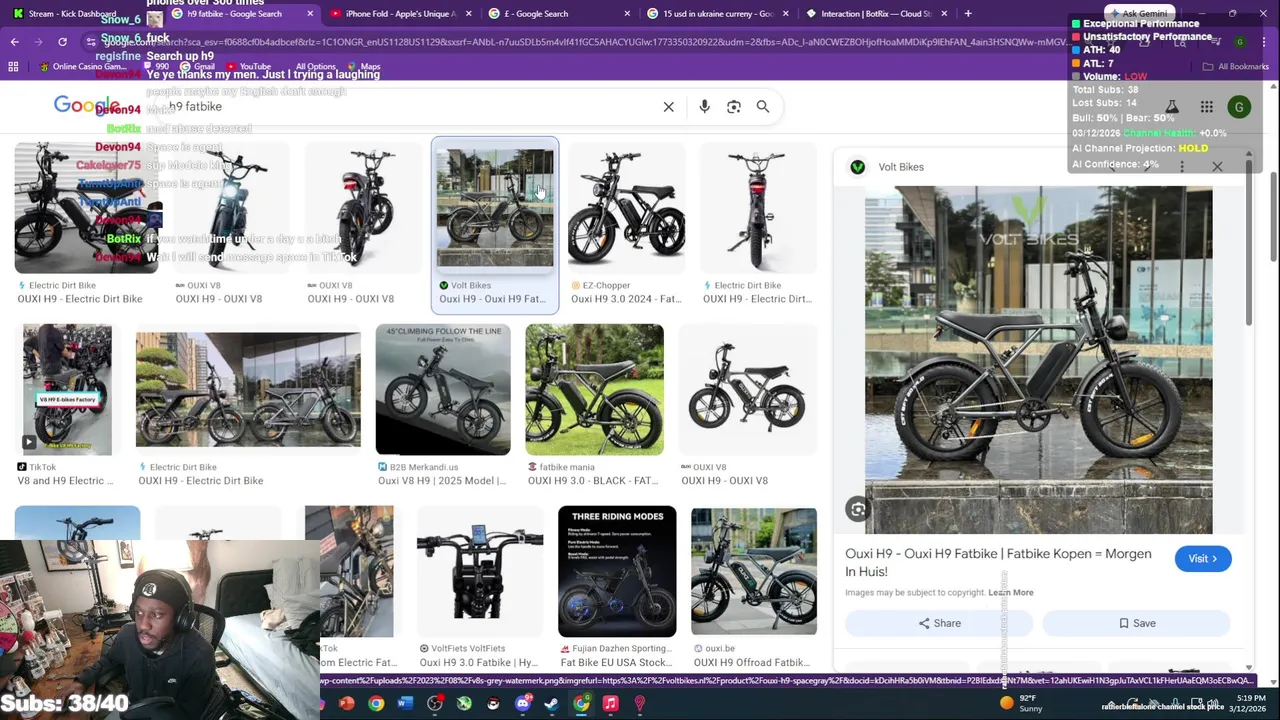This screenshot has height=720, width=1280.
Task: Open bookmarks bar apps grid icon
Action: pyautogui.click(x=13, y=67)
